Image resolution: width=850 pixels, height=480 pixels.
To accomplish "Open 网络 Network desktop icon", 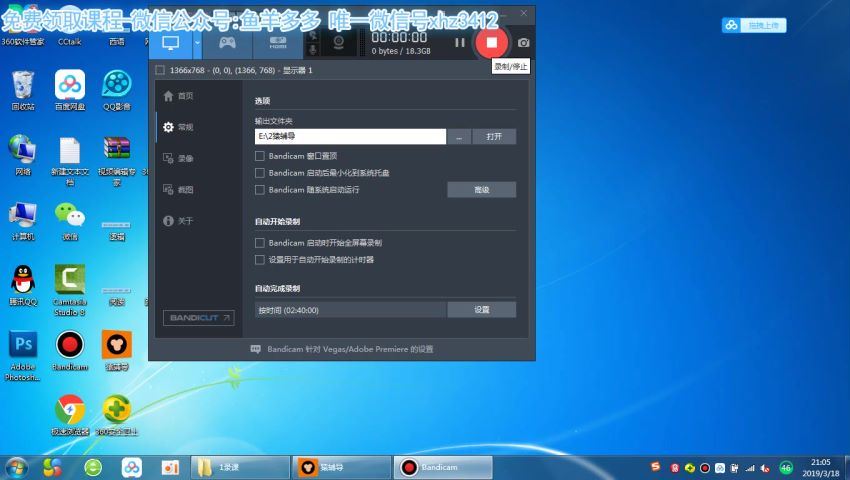I will 23,155.
